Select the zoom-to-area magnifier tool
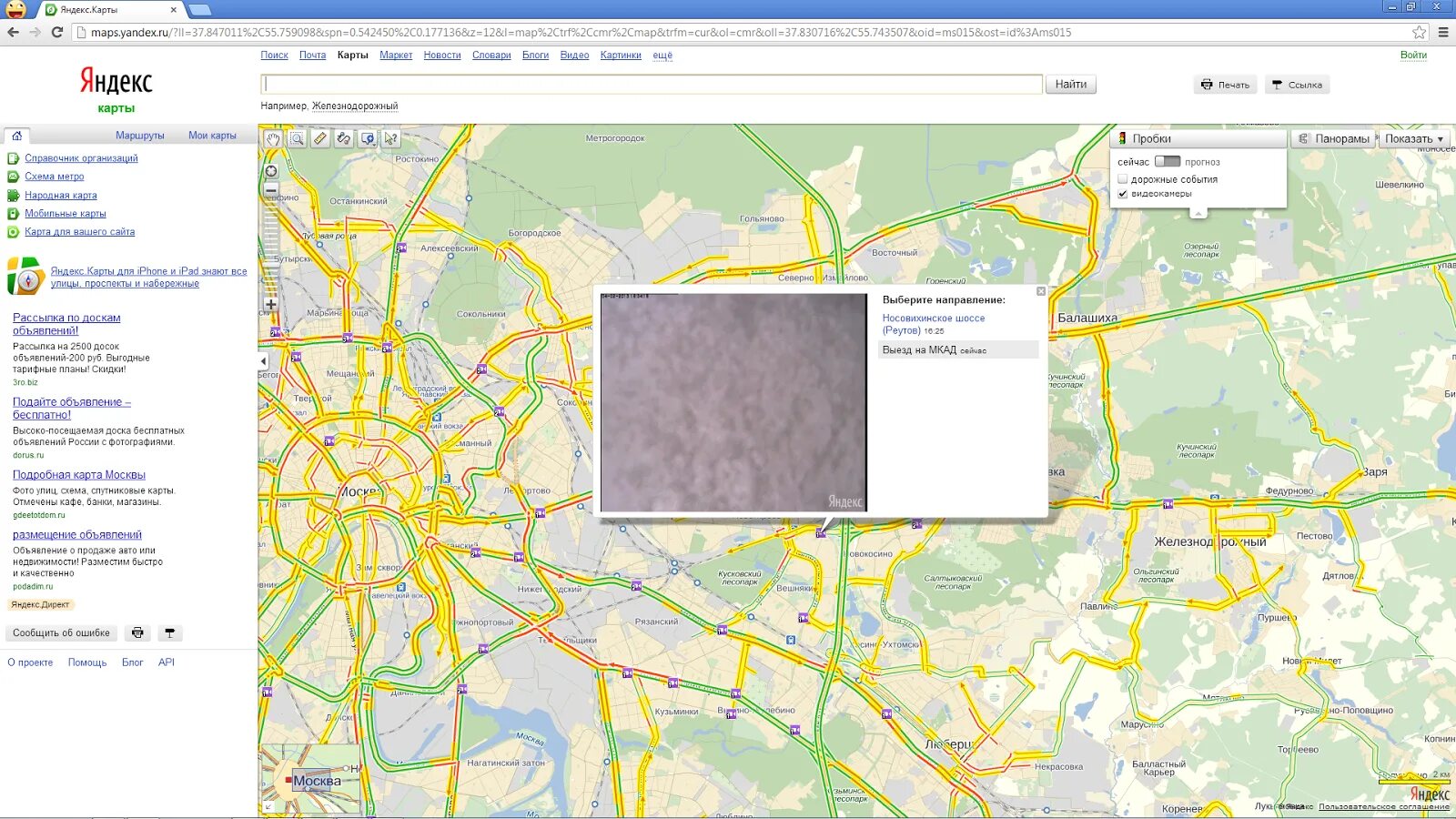The width and height of the screenshot is (1456, 819). pyautogui.click(x=297, y=138)
